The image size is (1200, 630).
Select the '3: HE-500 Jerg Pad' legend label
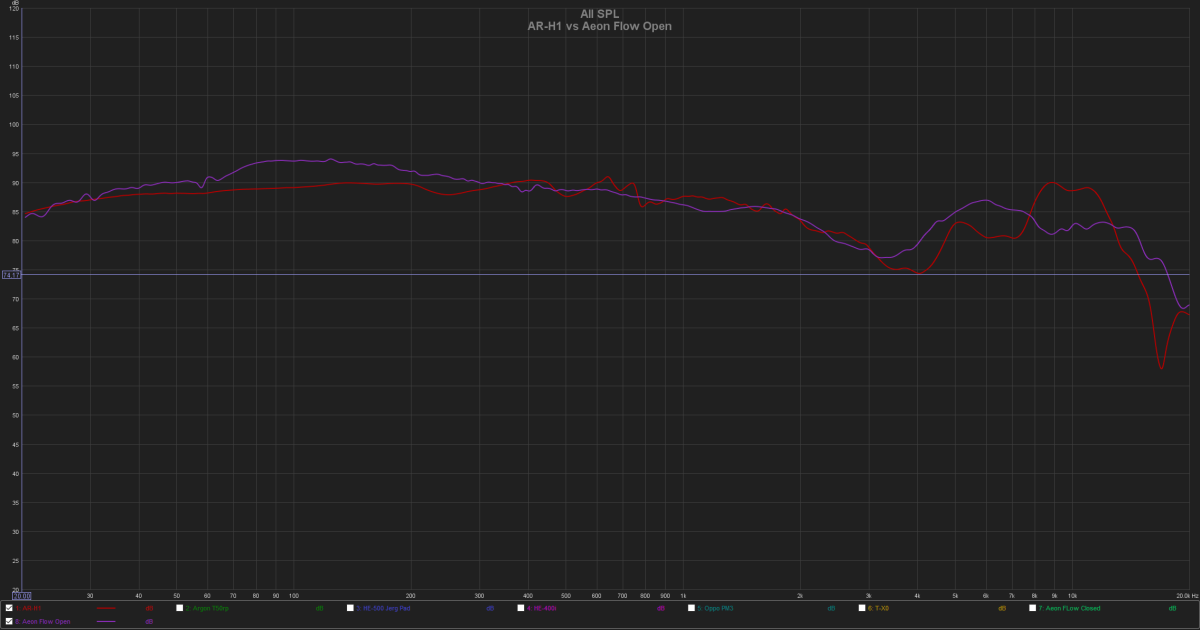(384, 608)
